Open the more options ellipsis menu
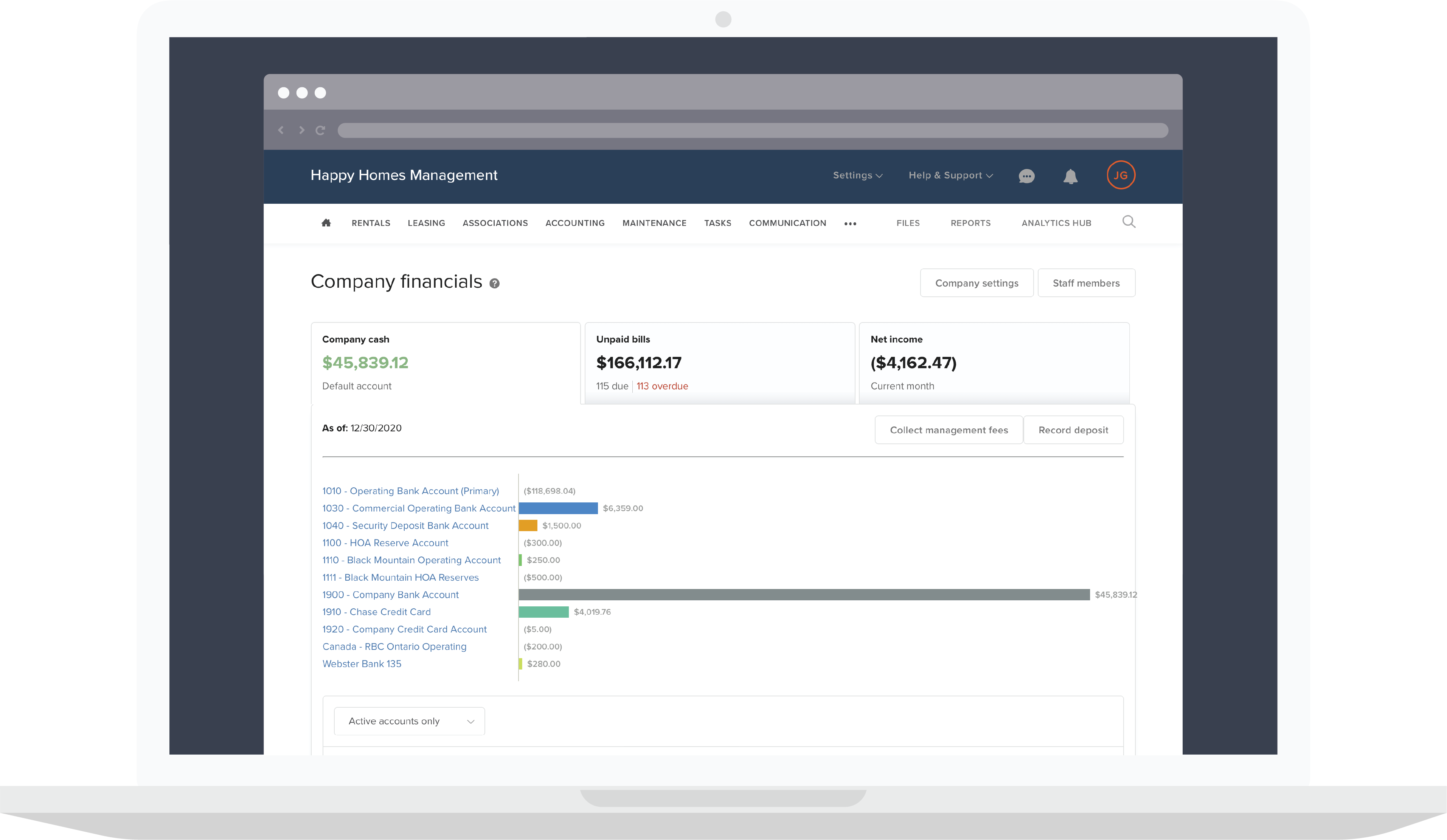 click(x=851, y=224)
